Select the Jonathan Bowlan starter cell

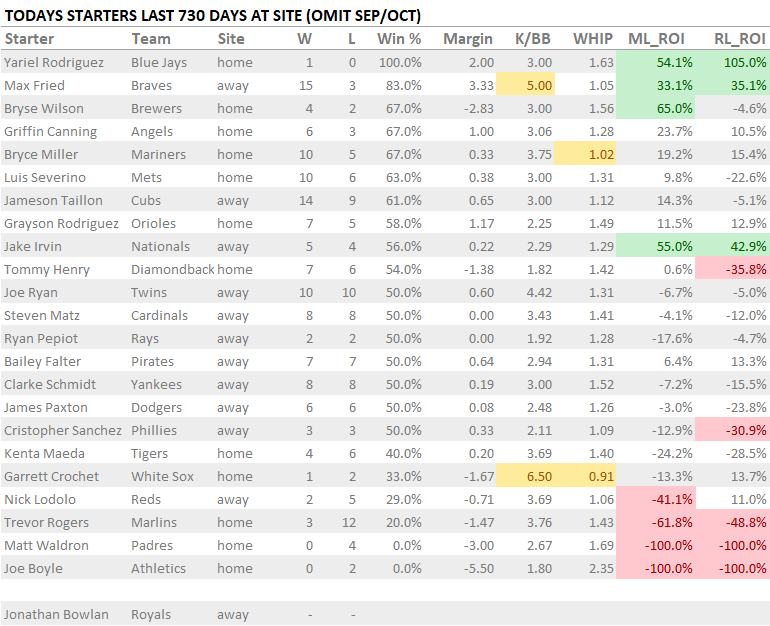click(56, 615)
